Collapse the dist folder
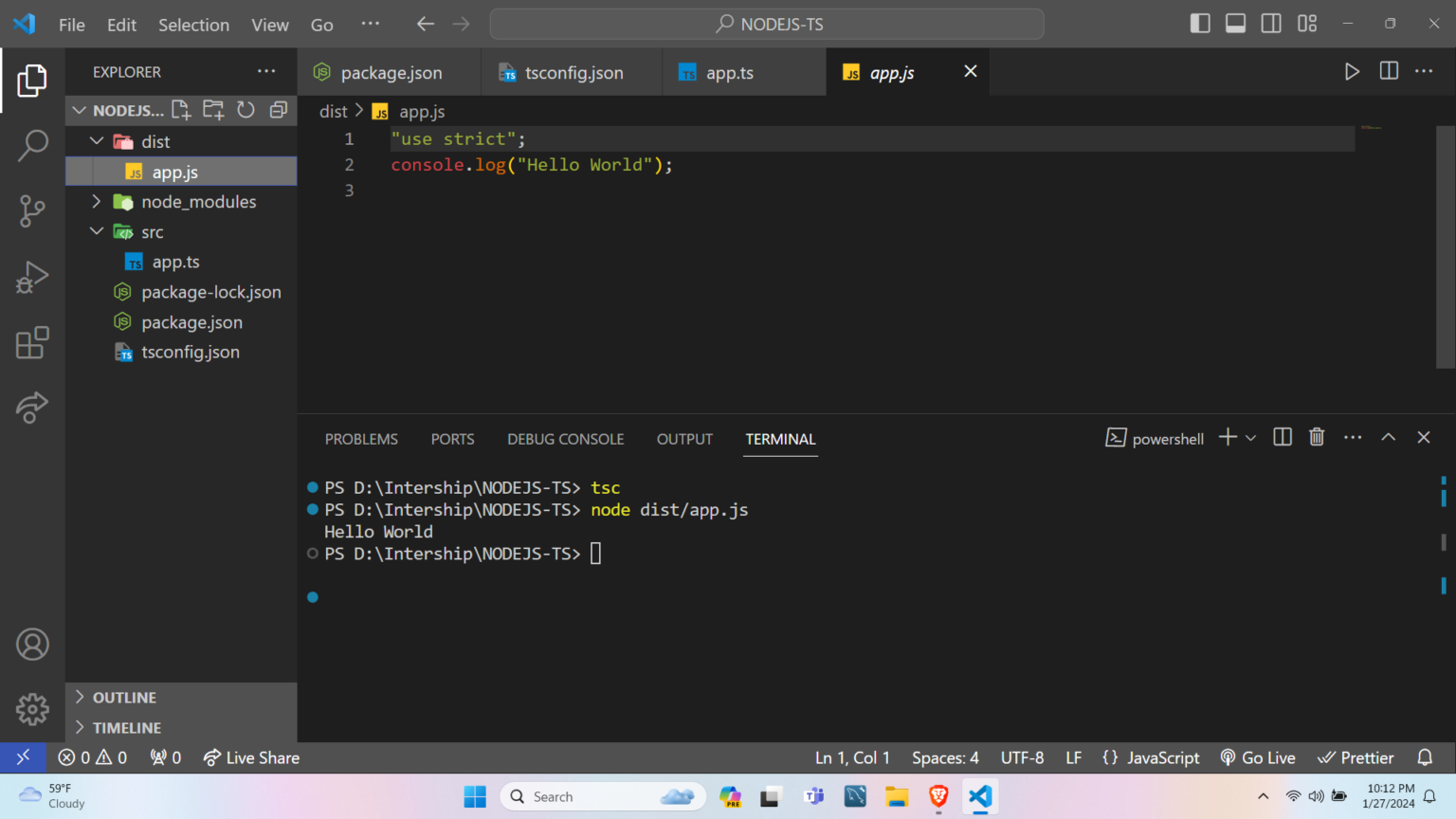 [96, 140]
